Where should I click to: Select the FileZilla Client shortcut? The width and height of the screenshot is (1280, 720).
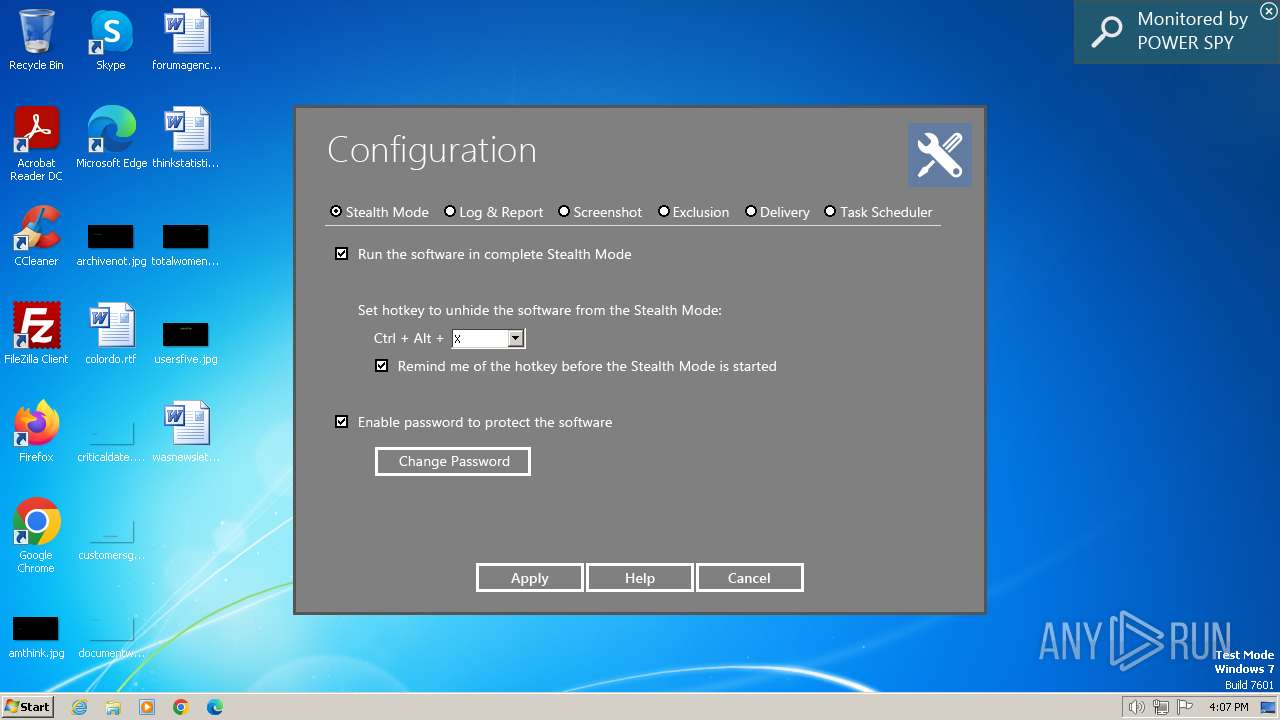pyautogui.click(x=36, y=334)
